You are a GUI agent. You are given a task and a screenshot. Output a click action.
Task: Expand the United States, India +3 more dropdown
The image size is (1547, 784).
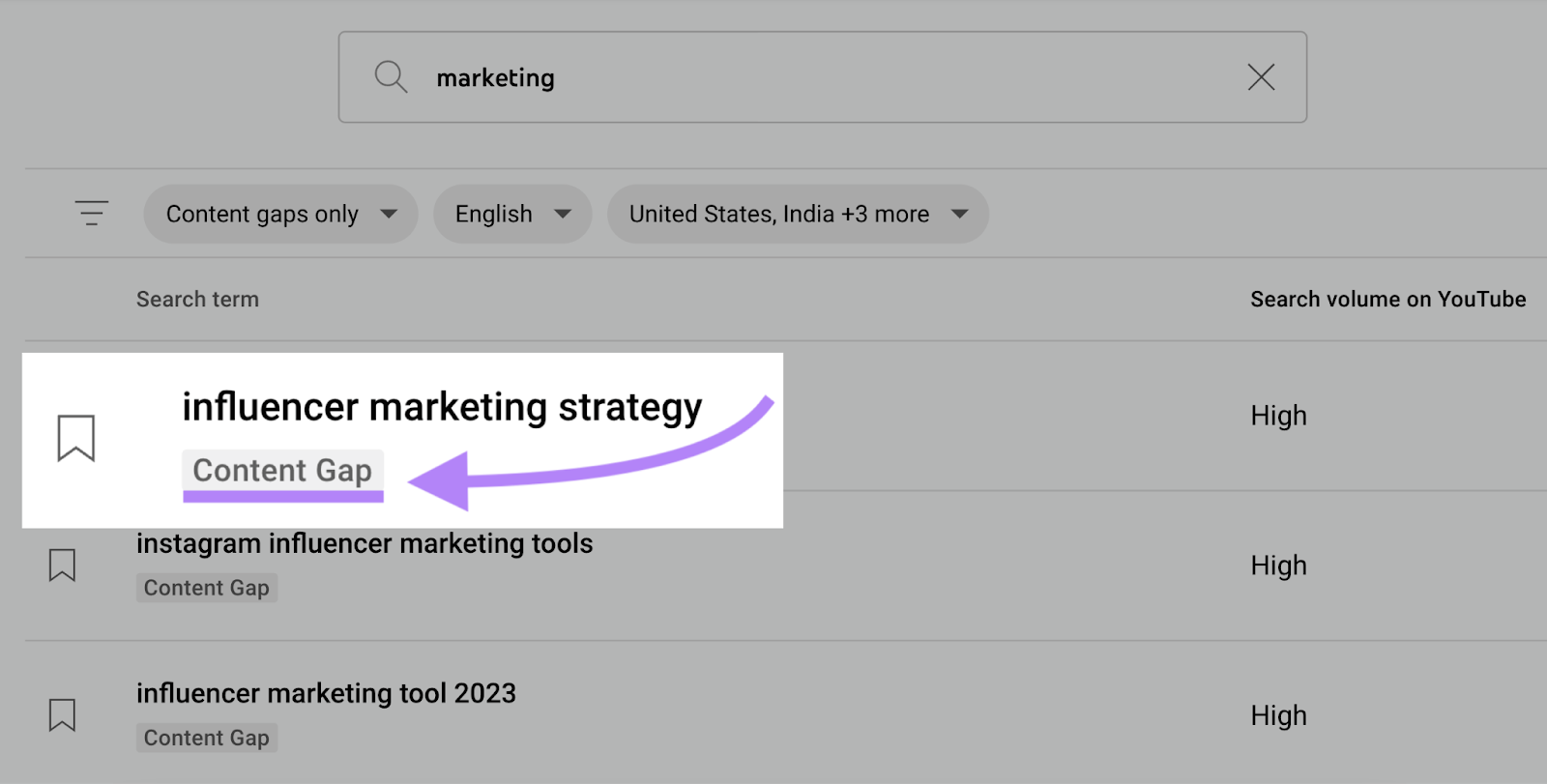coord(798,214)
